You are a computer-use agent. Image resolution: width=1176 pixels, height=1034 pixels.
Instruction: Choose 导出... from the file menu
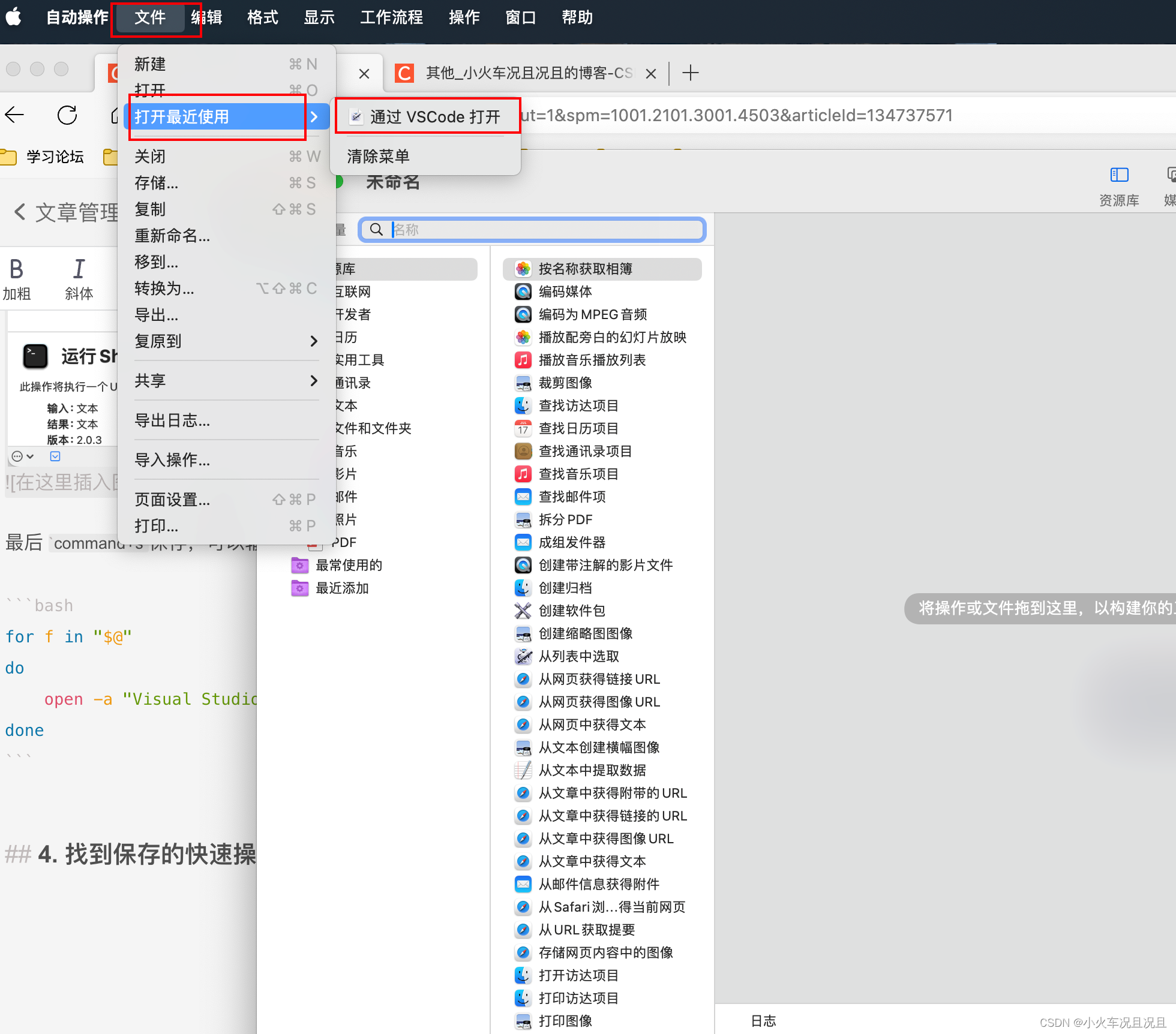click(x=227, y=315)
